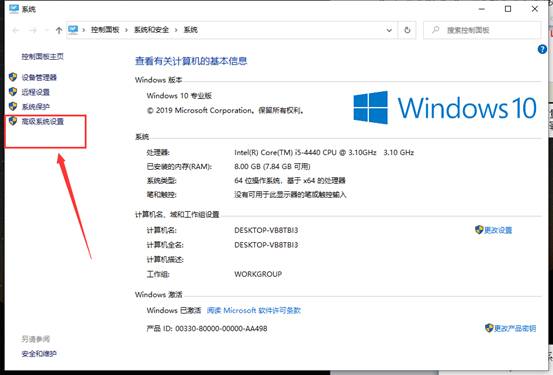Image resolution: width=553 pixels, height=375 pixels.
Task: Expand the address bar history dropdown
Action: coord(389,30)
